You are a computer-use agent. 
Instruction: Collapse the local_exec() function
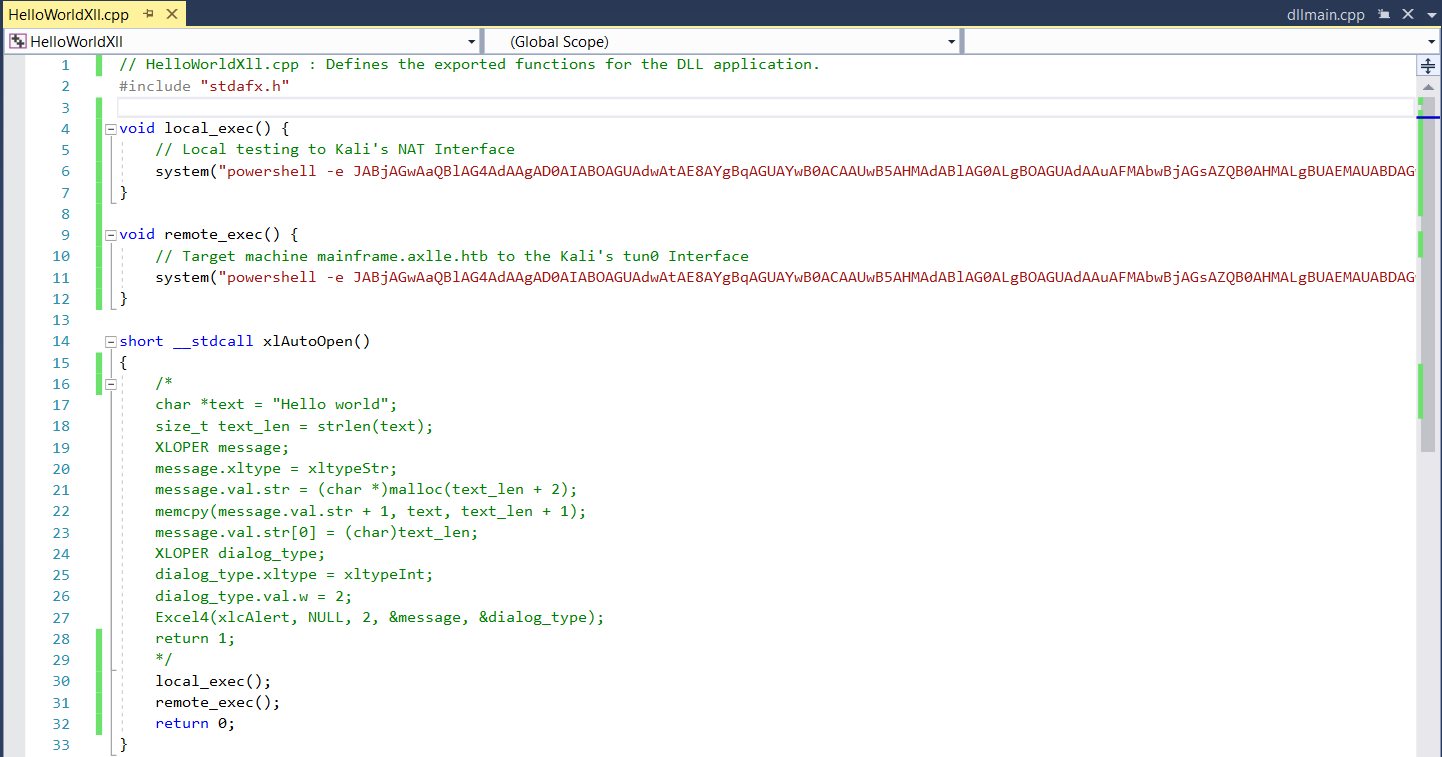click(x=110, y=129)
